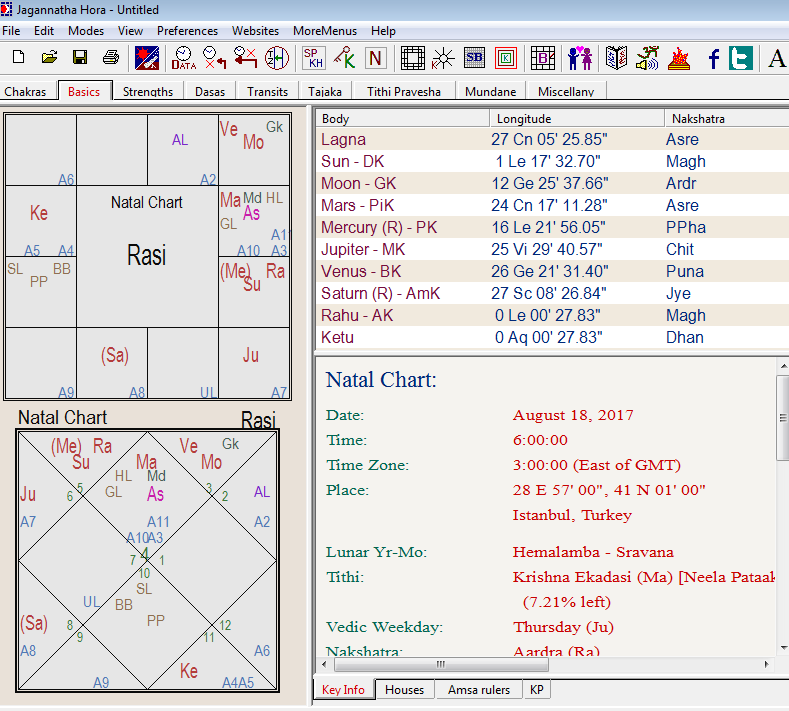Click the SB chakra toolbar icon

click(474, 58)
